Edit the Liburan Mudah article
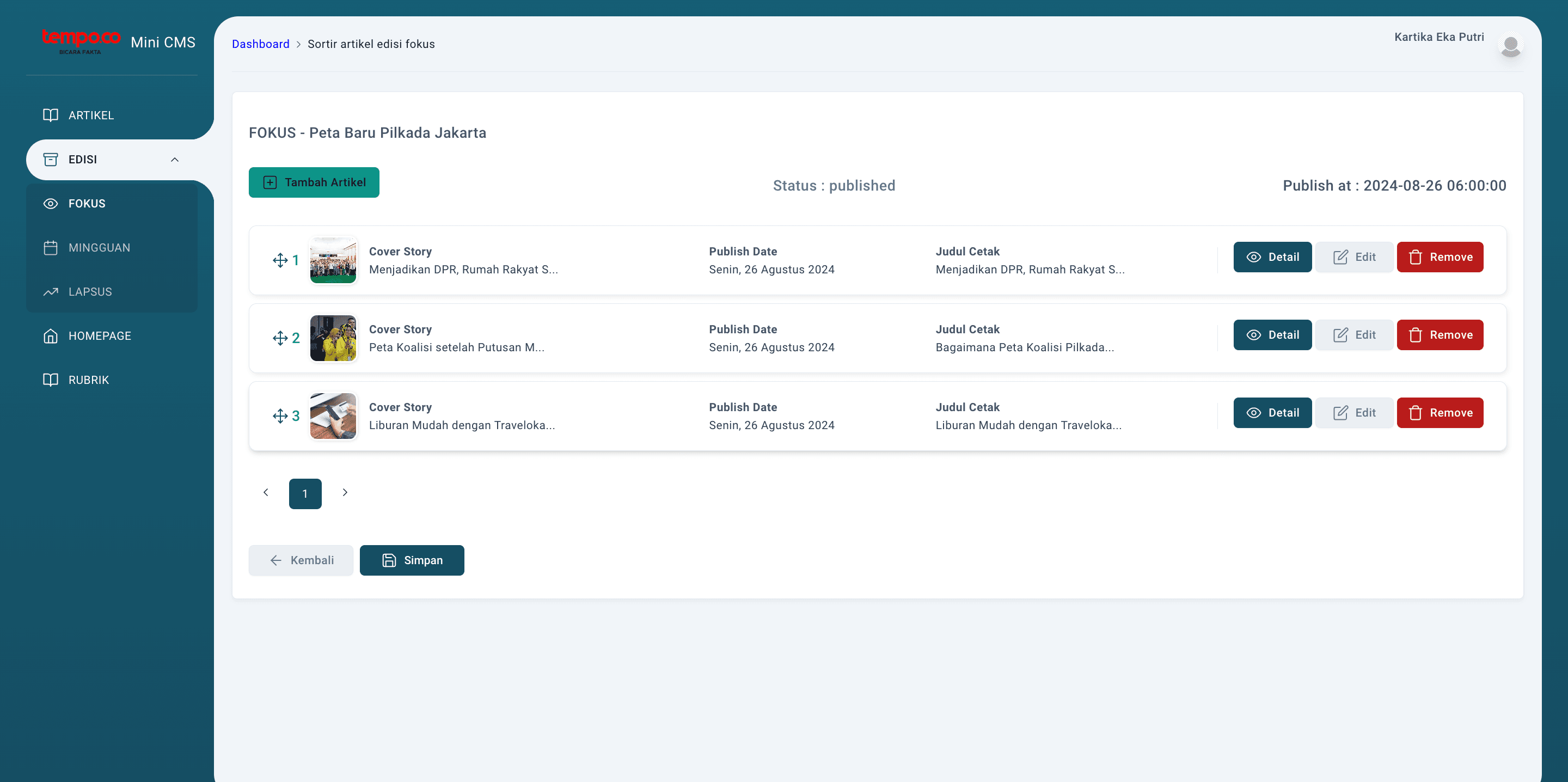Screen dimensions: 1568x782 click(1353, 413)
